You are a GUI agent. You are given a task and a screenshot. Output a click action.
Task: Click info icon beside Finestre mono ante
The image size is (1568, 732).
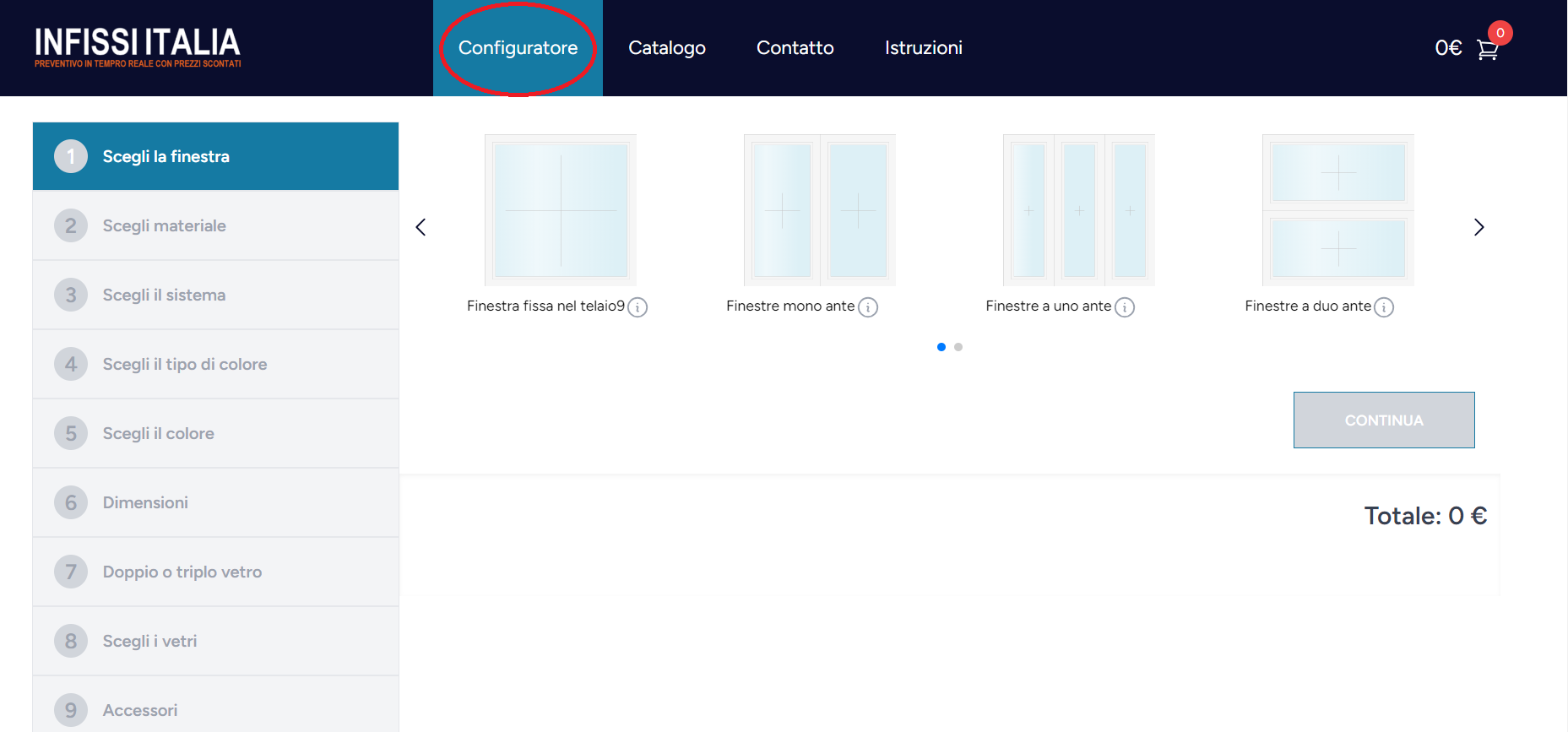coord(868,307)
